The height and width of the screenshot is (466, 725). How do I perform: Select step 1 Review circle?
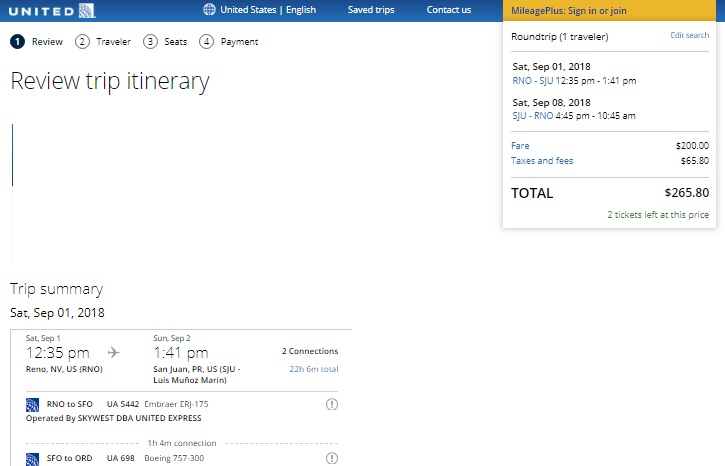18,42
